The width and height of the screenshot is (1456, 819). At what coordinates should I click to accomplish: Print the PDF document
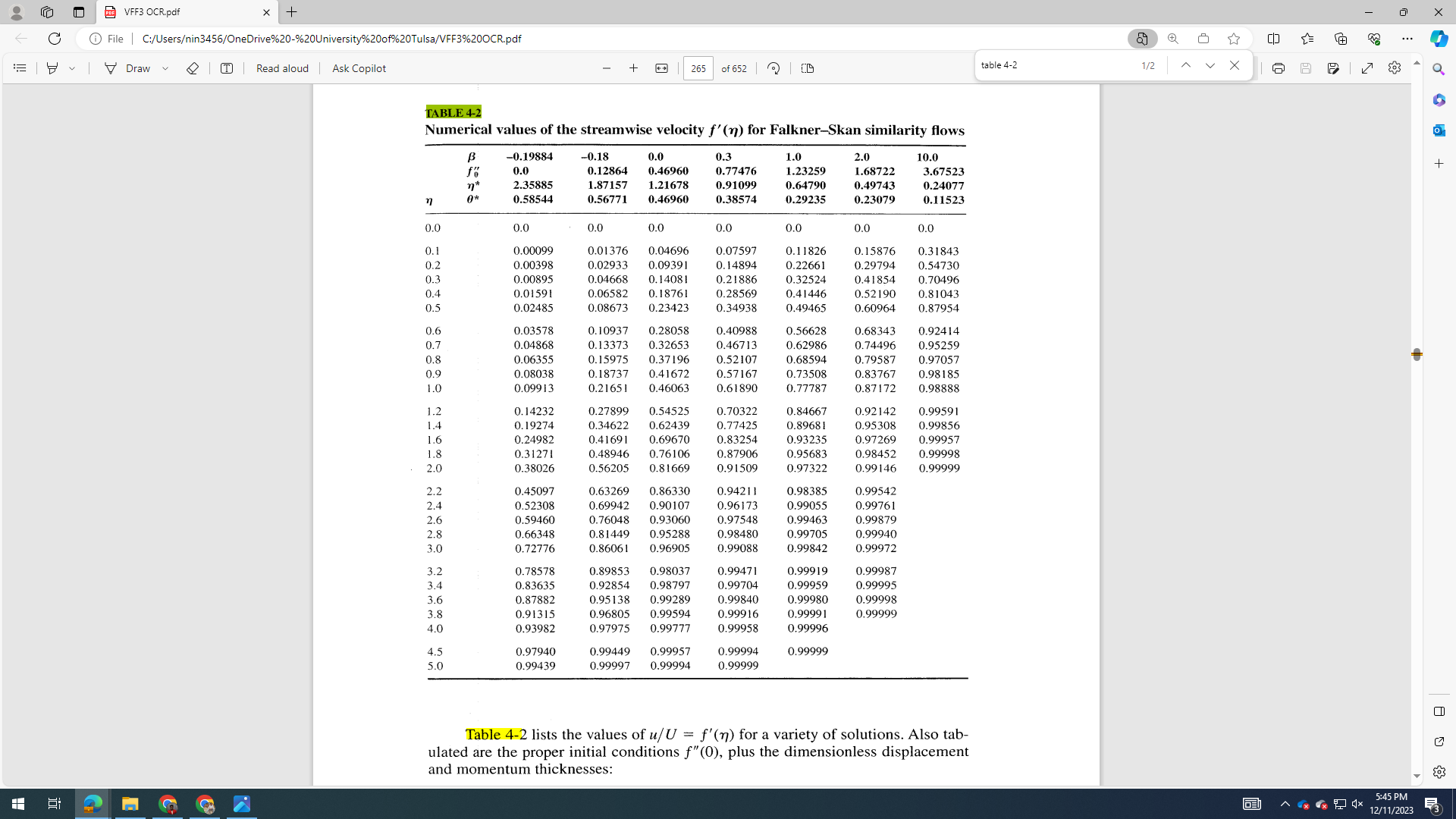[1279, 68]
